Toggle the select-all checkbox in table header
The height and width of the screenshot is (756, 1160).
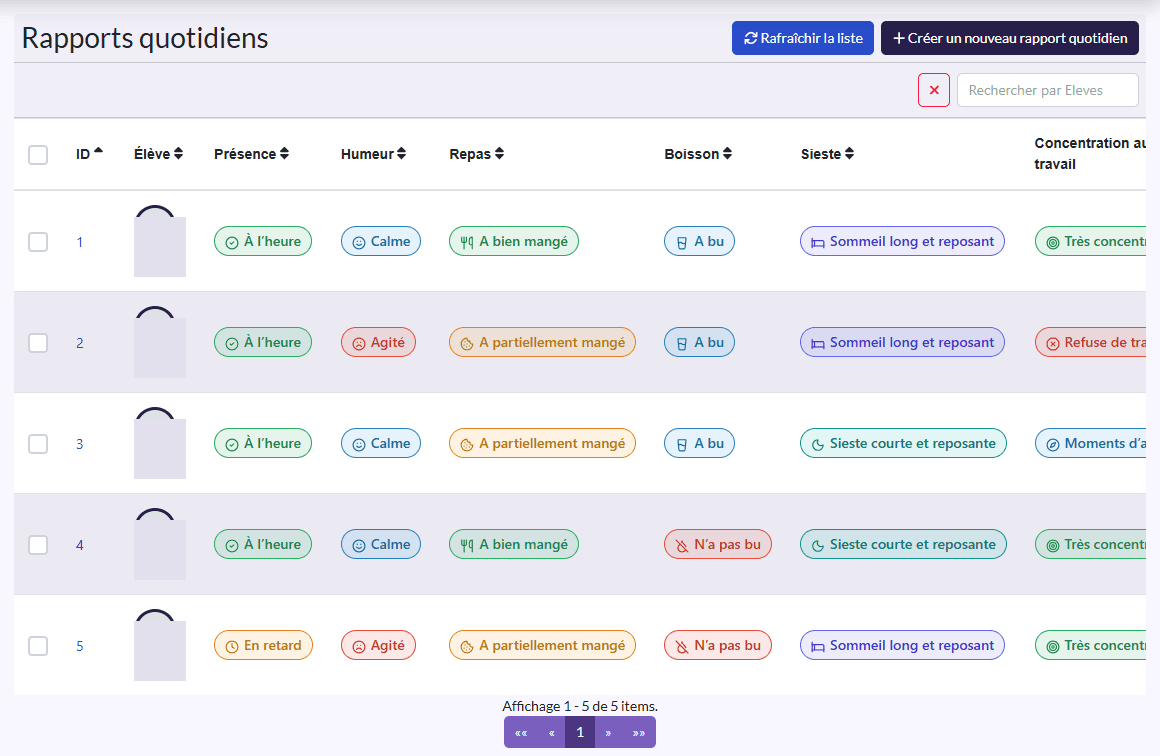point(38,155)
